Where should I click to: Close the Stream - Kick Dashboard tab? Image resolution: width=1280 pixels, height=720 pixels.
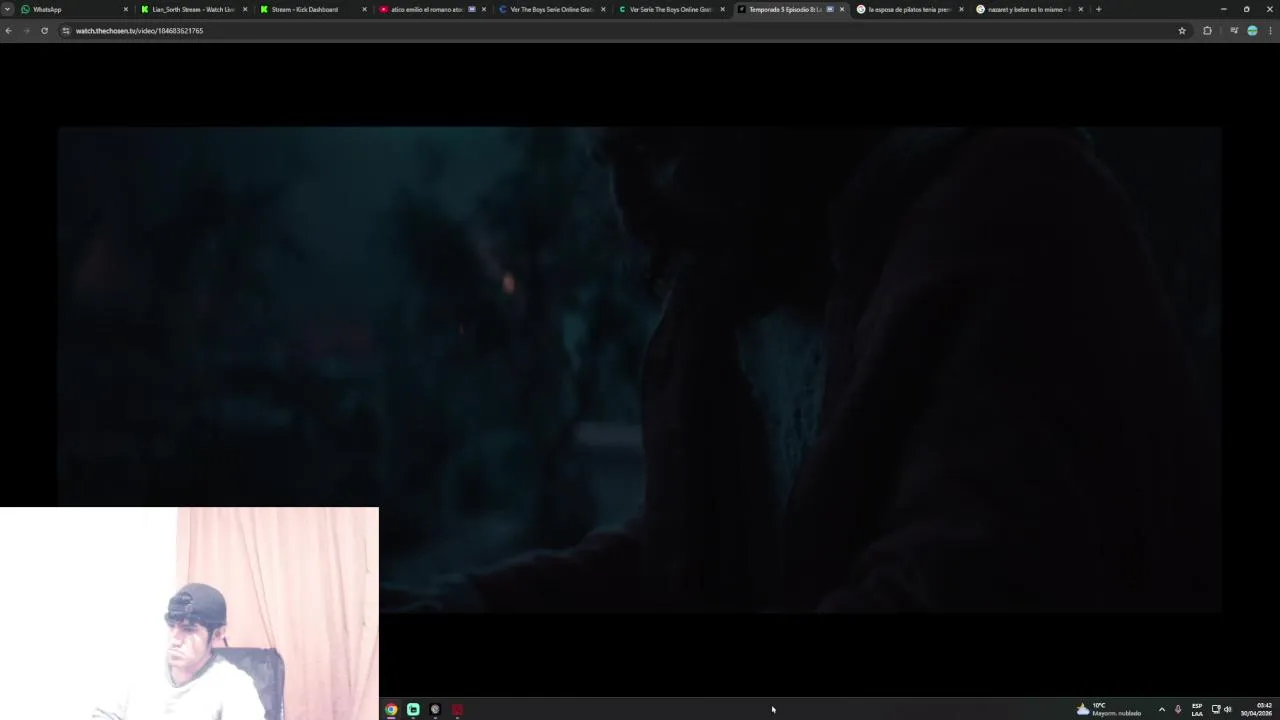[x=364, y=9]
